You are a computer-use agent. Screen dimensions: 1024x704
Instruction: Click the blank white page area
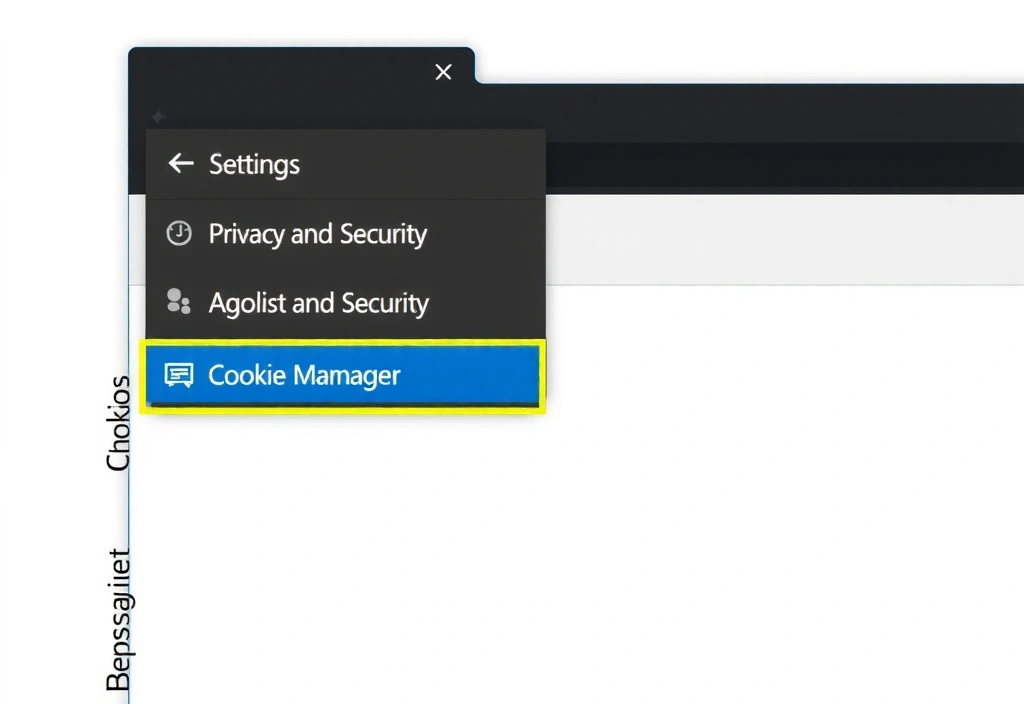600,500
